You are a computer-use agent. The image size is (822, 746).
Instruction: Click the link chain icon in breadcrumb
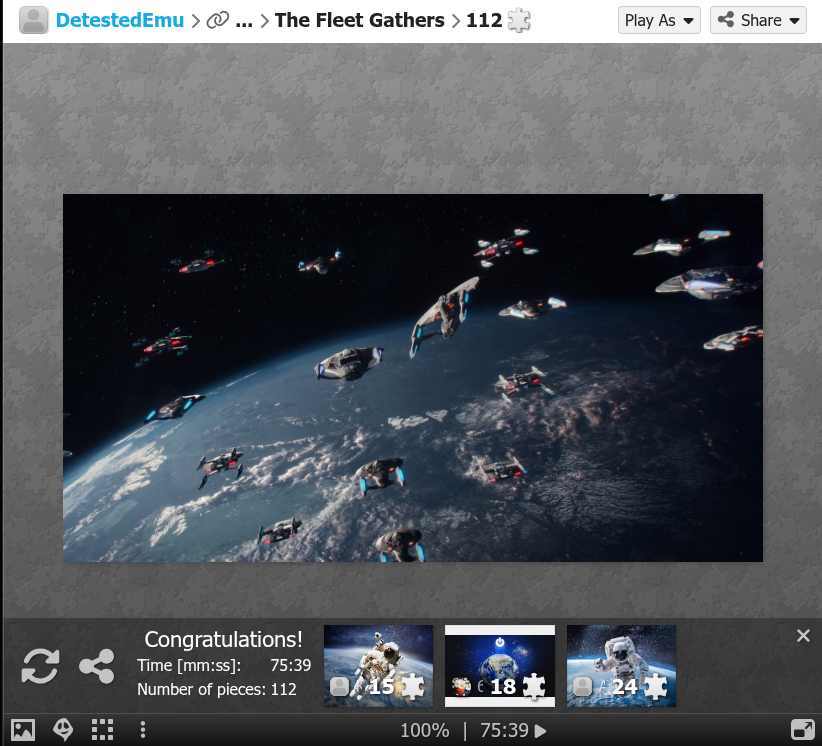217,20
